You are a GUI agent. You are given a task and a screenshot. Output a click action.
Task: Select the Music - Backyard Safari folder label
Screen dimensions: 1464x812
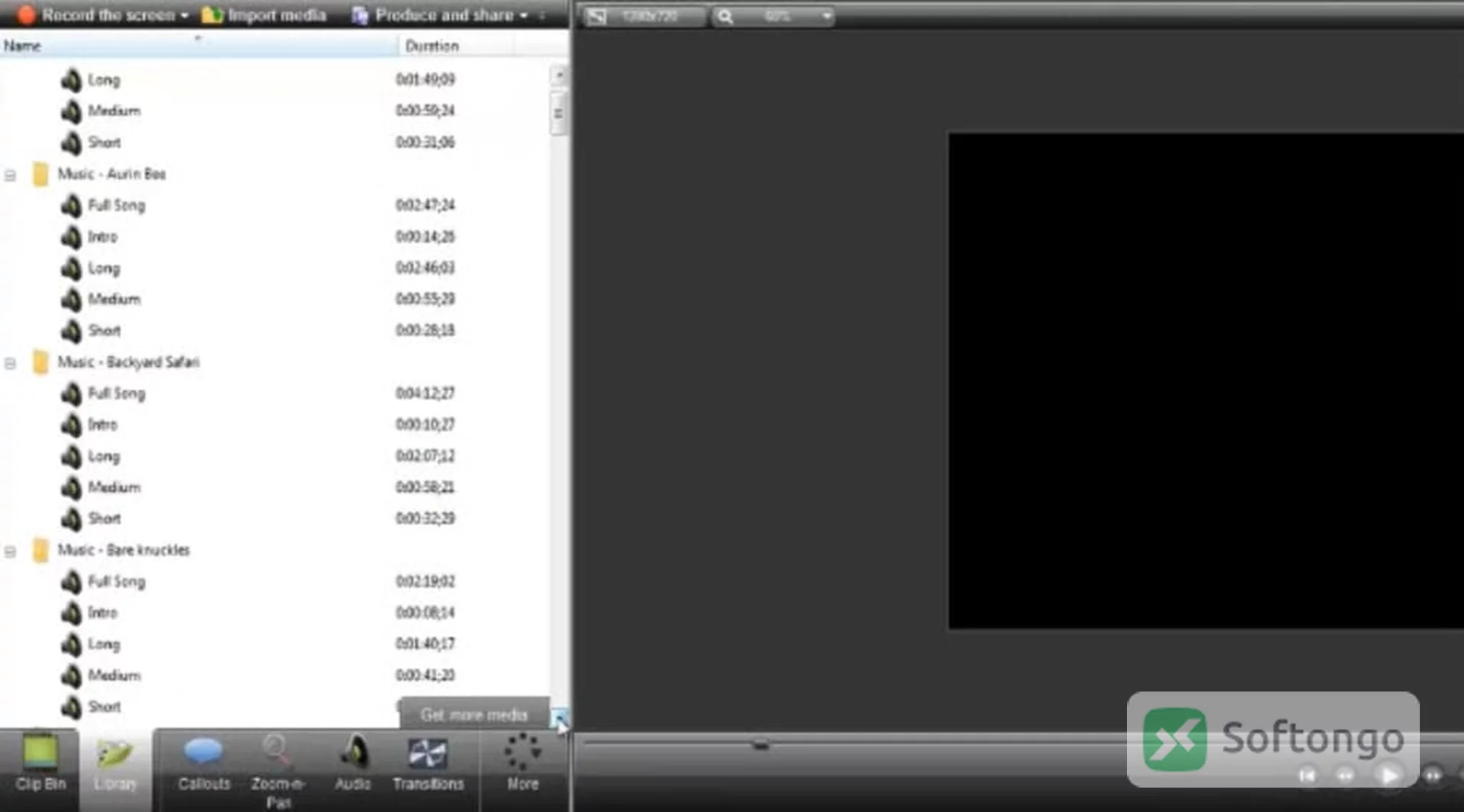pos(128,362)
